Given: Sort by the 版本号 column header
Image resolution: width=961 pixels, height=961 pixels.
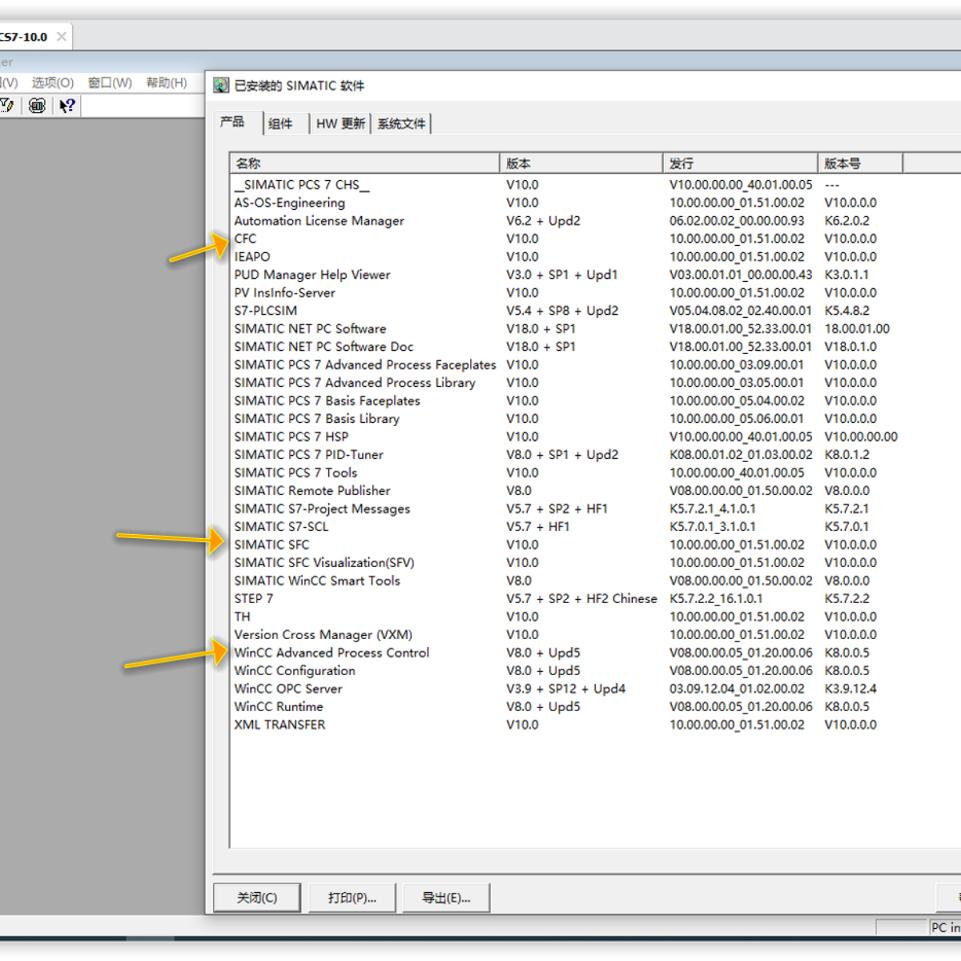Looking at the screenshot, I should pyautogui.click(x=860, y=163).
